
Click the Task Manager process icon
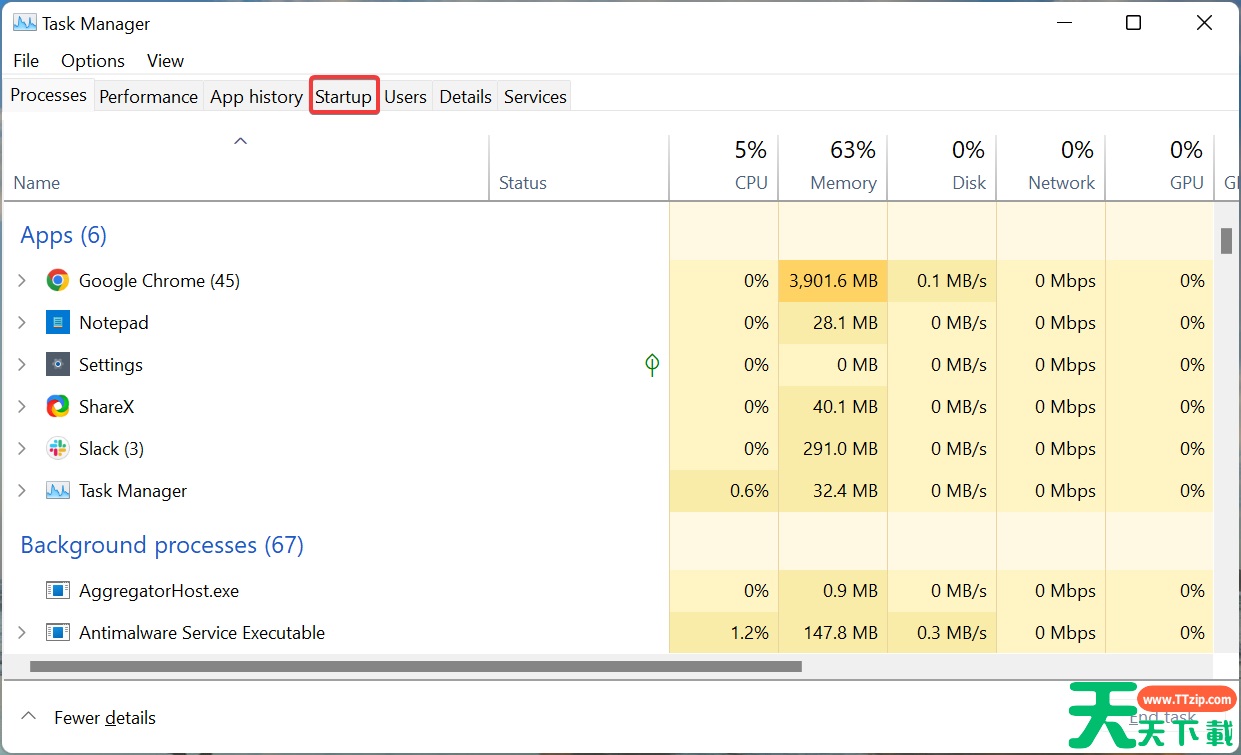tap(58, 491)
